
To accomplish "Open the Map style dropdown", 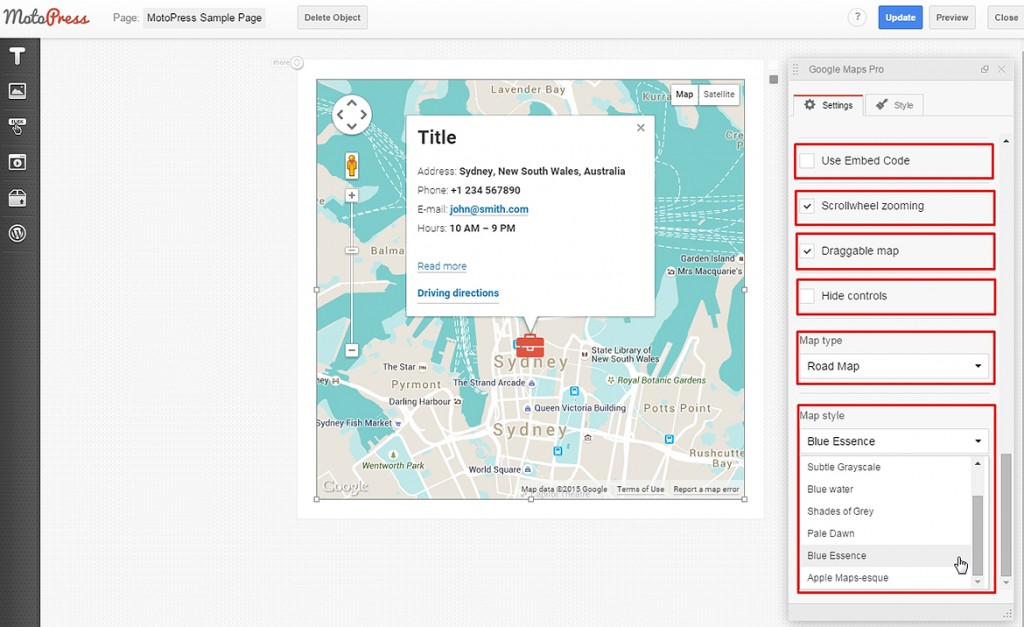I will 893,441.
